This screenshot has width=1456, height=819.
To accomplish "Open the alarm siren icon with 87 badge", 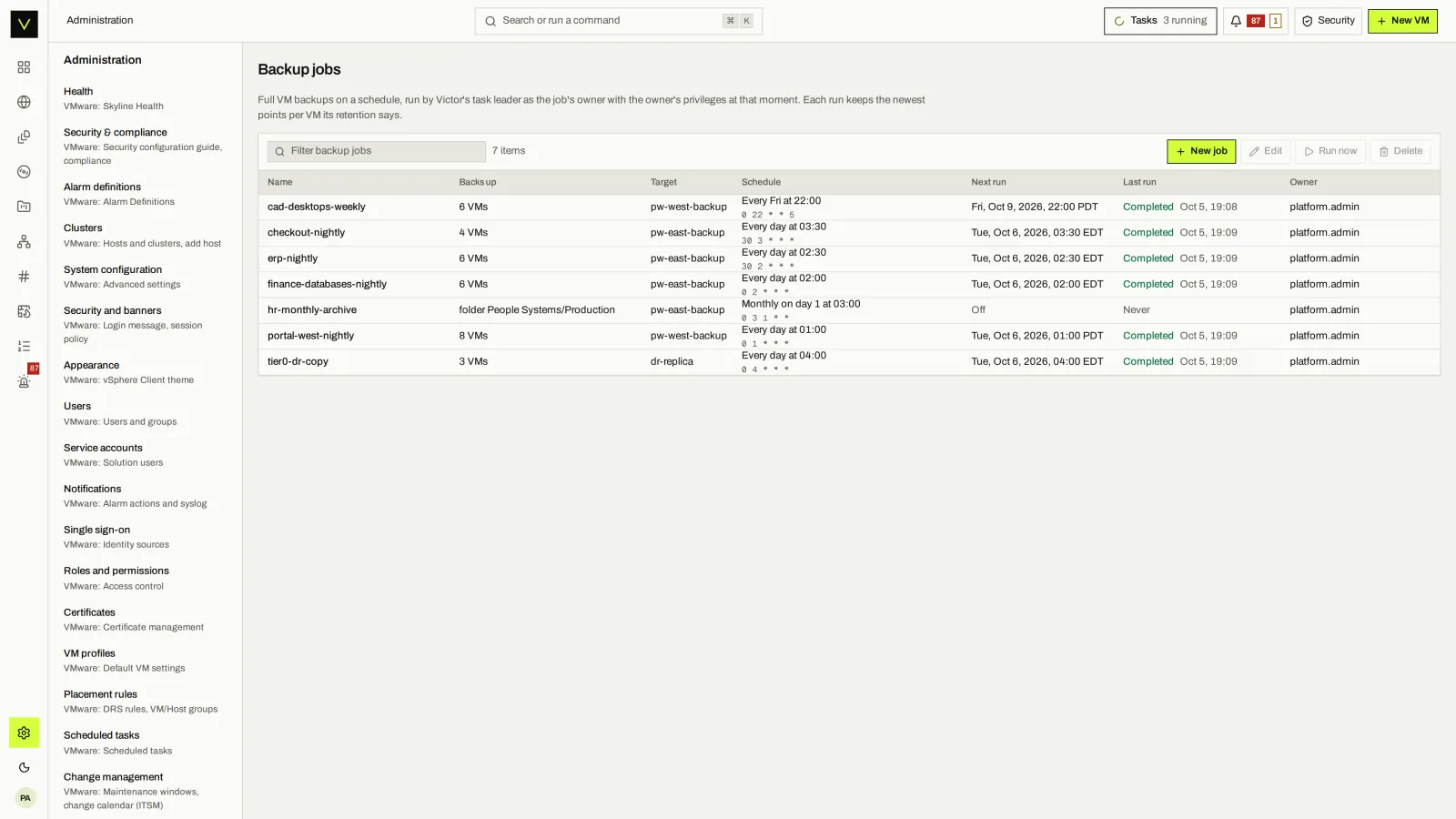I will point(24,381).
